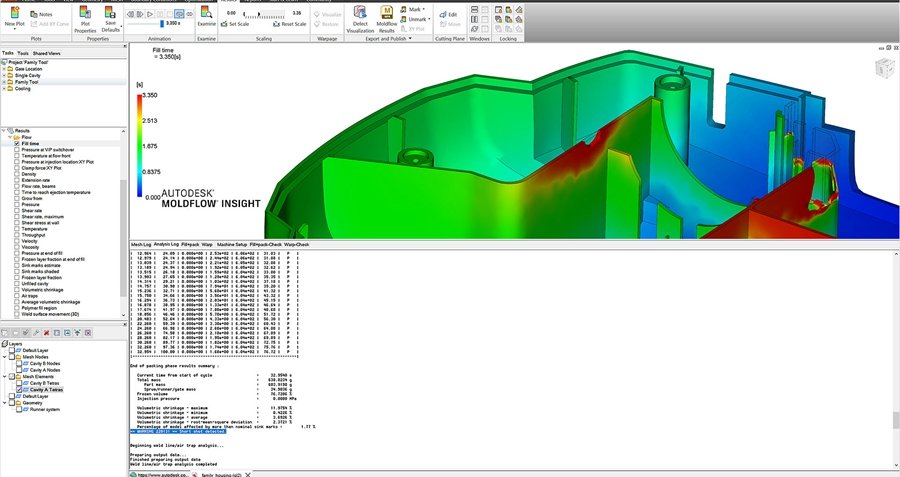Click the split windows horizontally icon
The height and width of the screenshot is (477, 900).
click(x=475, y=10)
